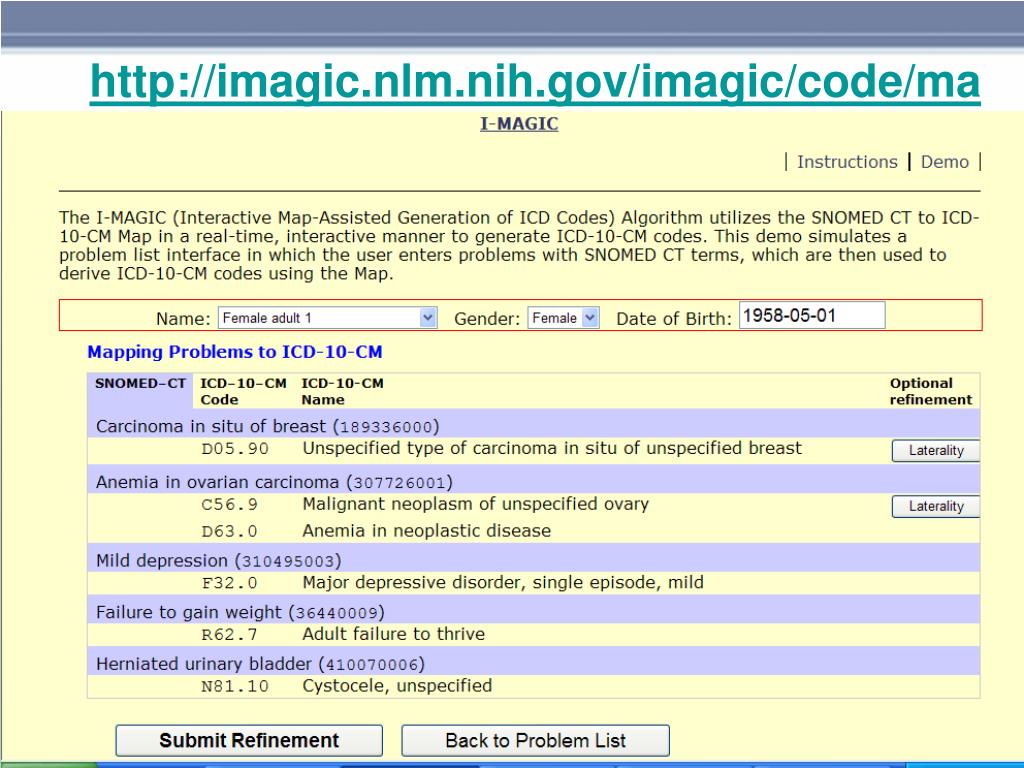Click the ICD code D05.90

tap(235, 449)
